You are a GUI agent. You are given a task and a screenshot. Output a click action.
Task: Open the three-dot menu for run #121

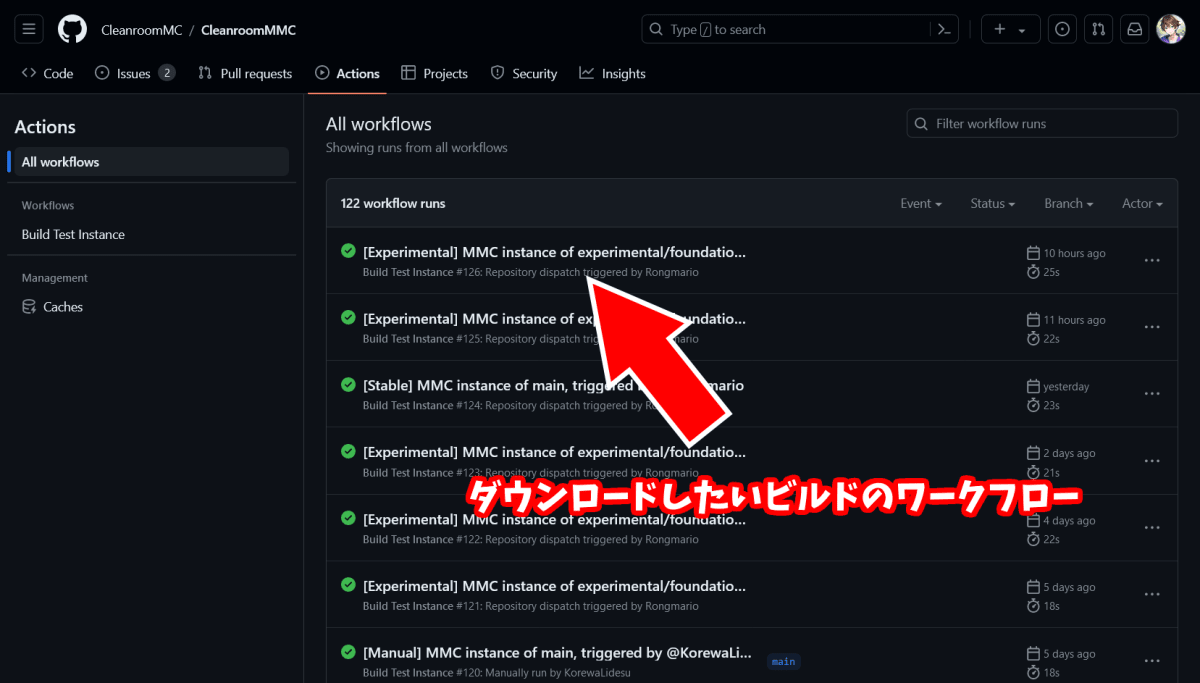[x=1152, y=595]
